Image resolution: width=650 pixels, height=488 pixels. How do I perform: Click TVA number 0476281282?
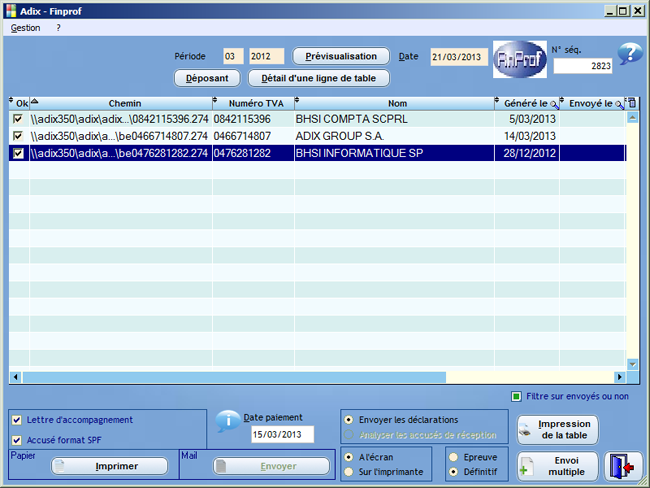(253, 153)
